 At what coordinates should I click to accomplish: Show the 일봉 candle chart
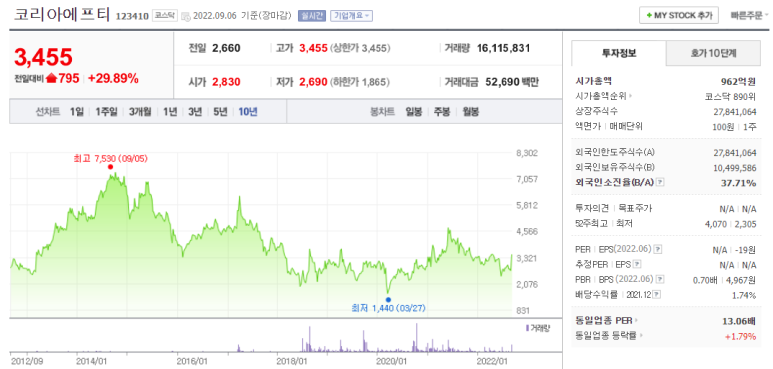tap(414, 112)
